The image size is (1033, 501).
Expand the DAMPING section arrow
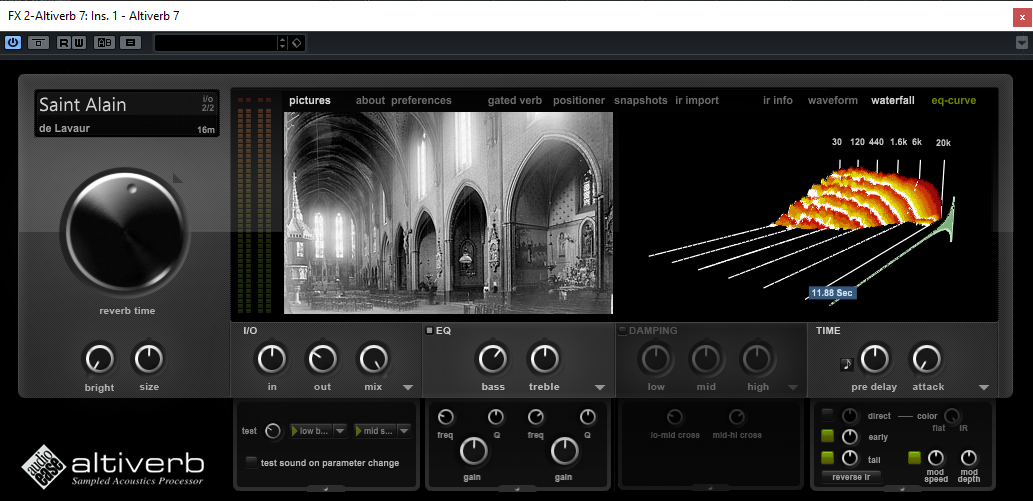pyautogui.click(x=793, y=388)
